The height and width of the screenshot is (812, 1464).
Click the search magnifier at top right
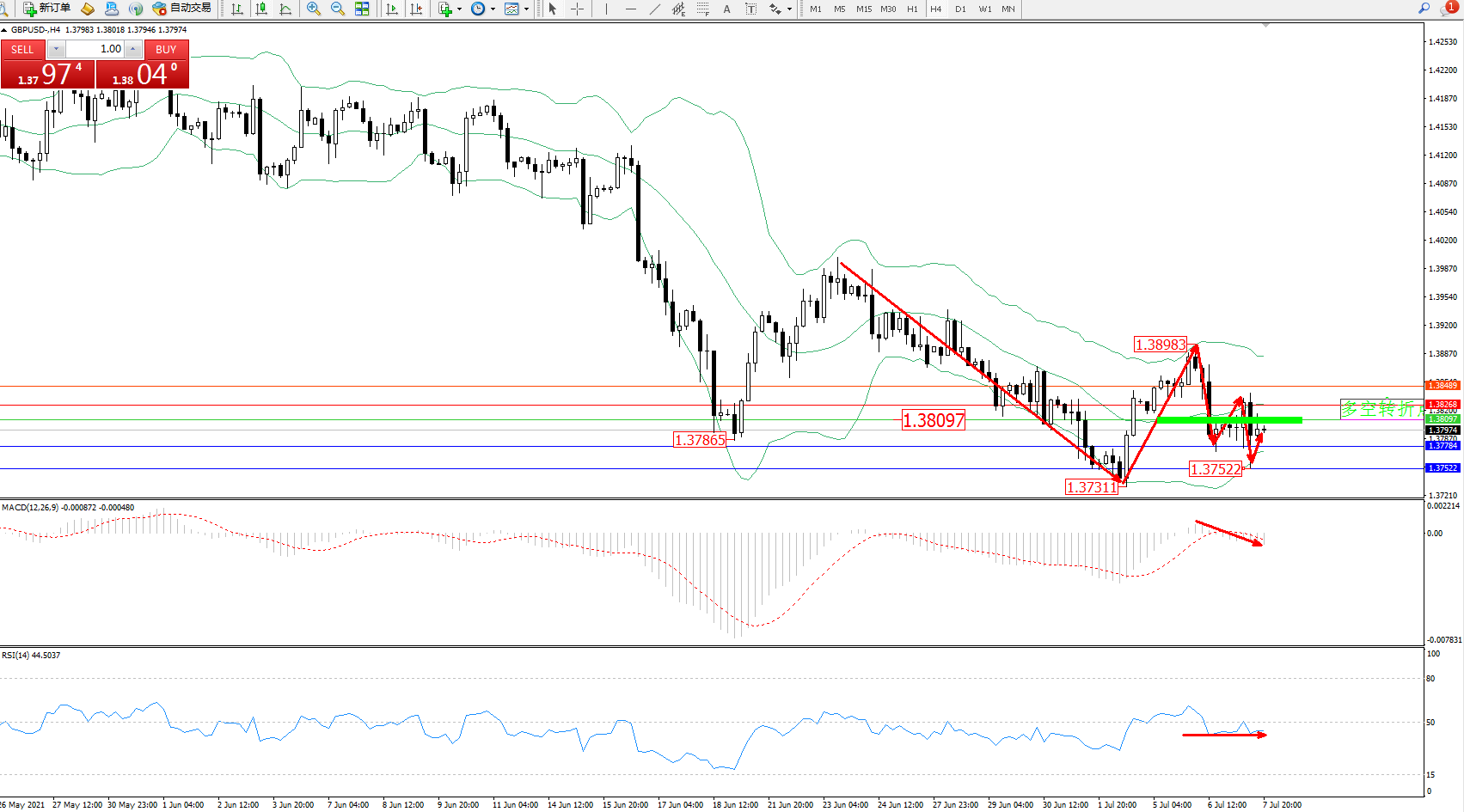point(1424,9)
